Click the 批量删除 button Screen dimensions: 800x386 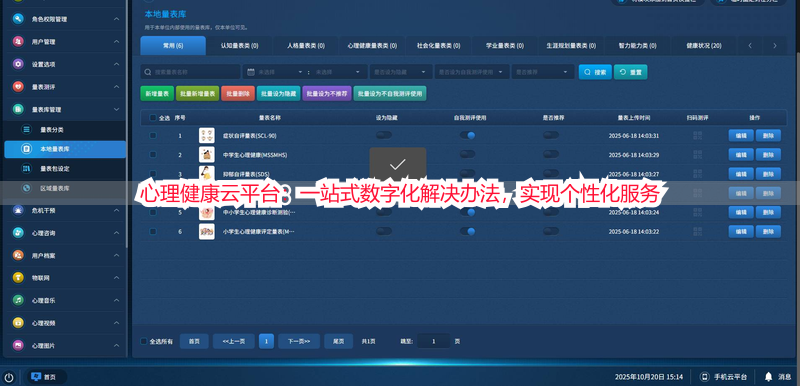click(238, 93)
